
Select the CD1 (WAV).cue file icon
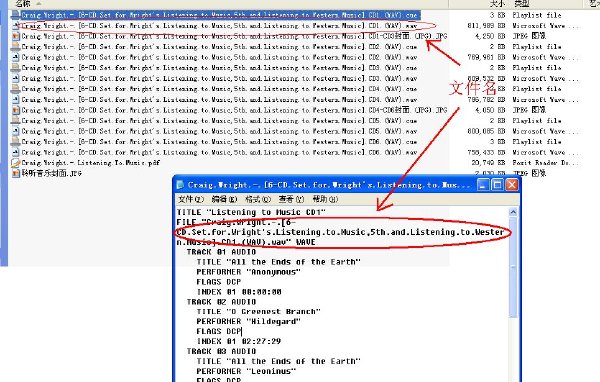click(15, 15)
